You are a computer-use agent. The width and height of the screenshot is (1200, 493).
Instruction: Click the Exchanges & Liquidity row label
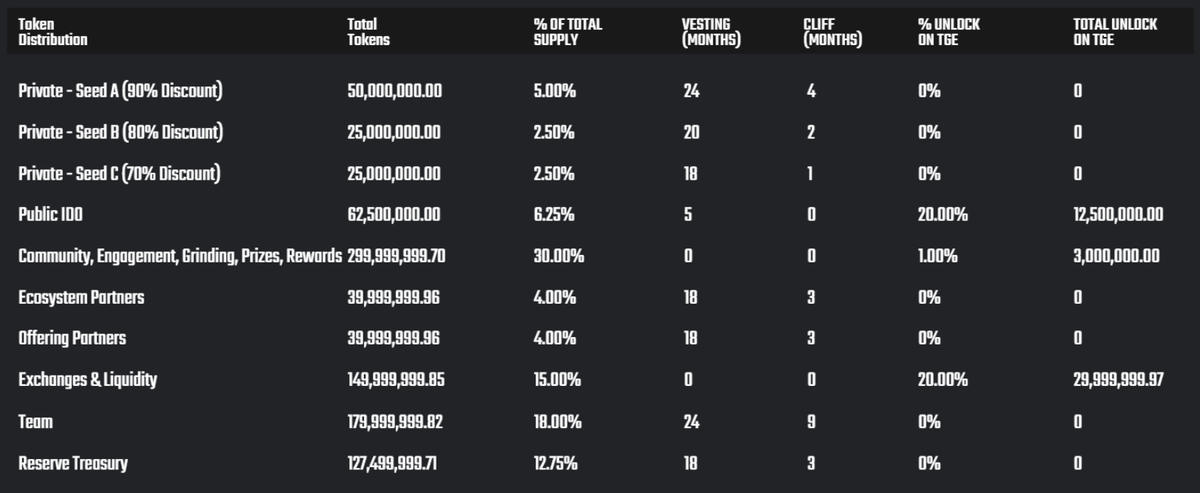click(x=88, y=380)
